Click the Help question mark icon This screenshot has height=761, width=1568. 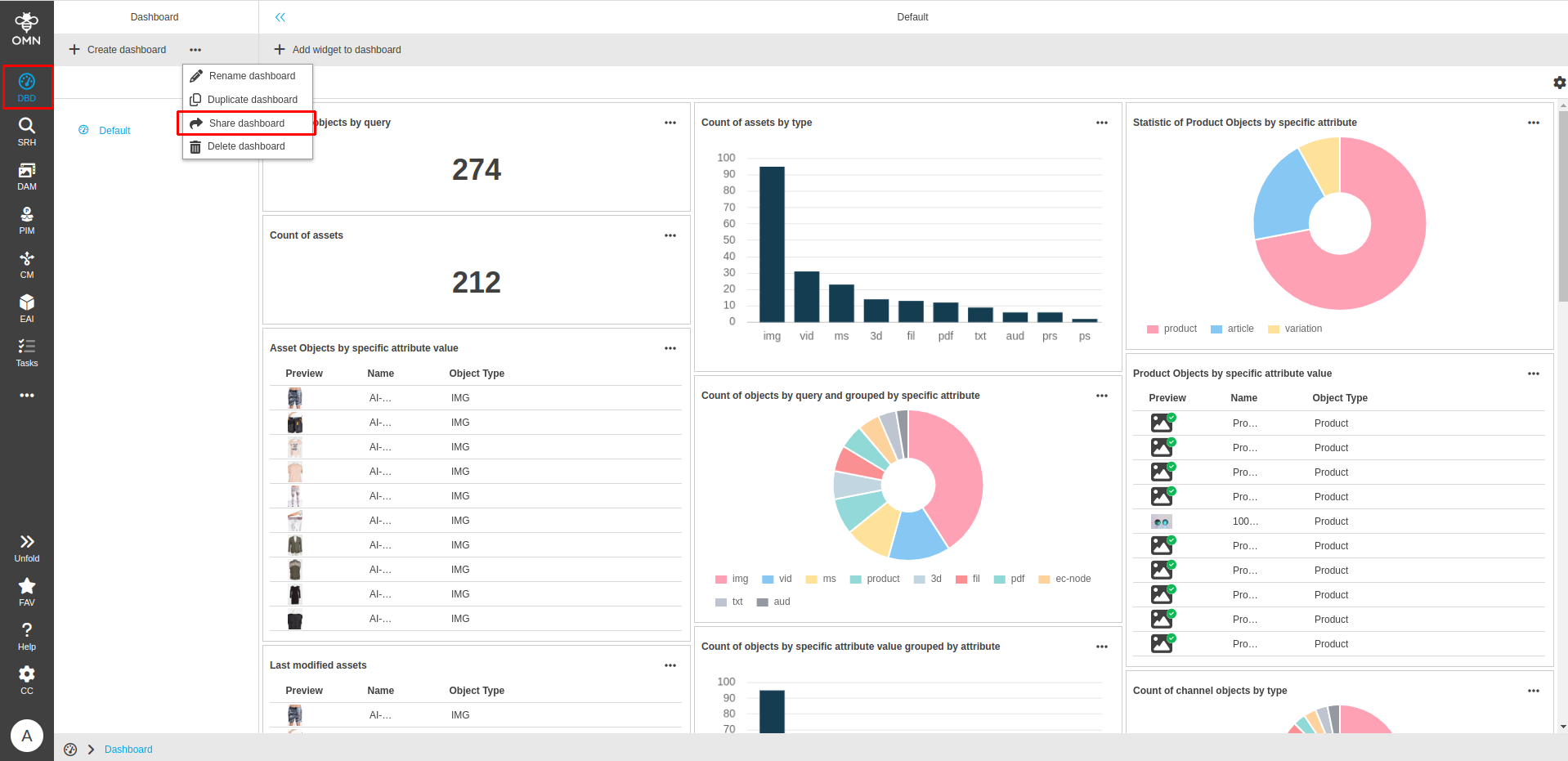(26, 634)
